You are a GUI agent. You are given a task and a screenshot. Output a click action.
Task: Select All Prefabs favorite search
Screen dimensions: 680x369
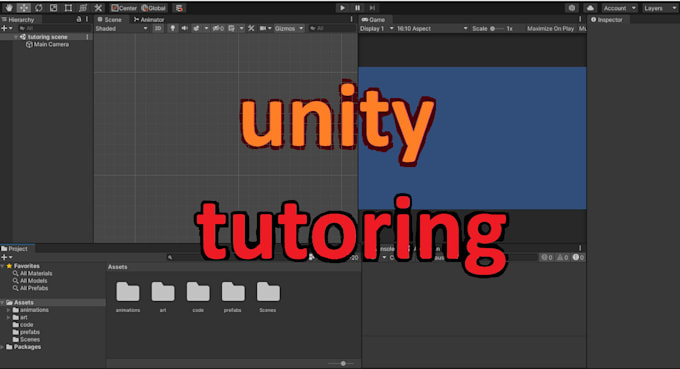(30, 288)
